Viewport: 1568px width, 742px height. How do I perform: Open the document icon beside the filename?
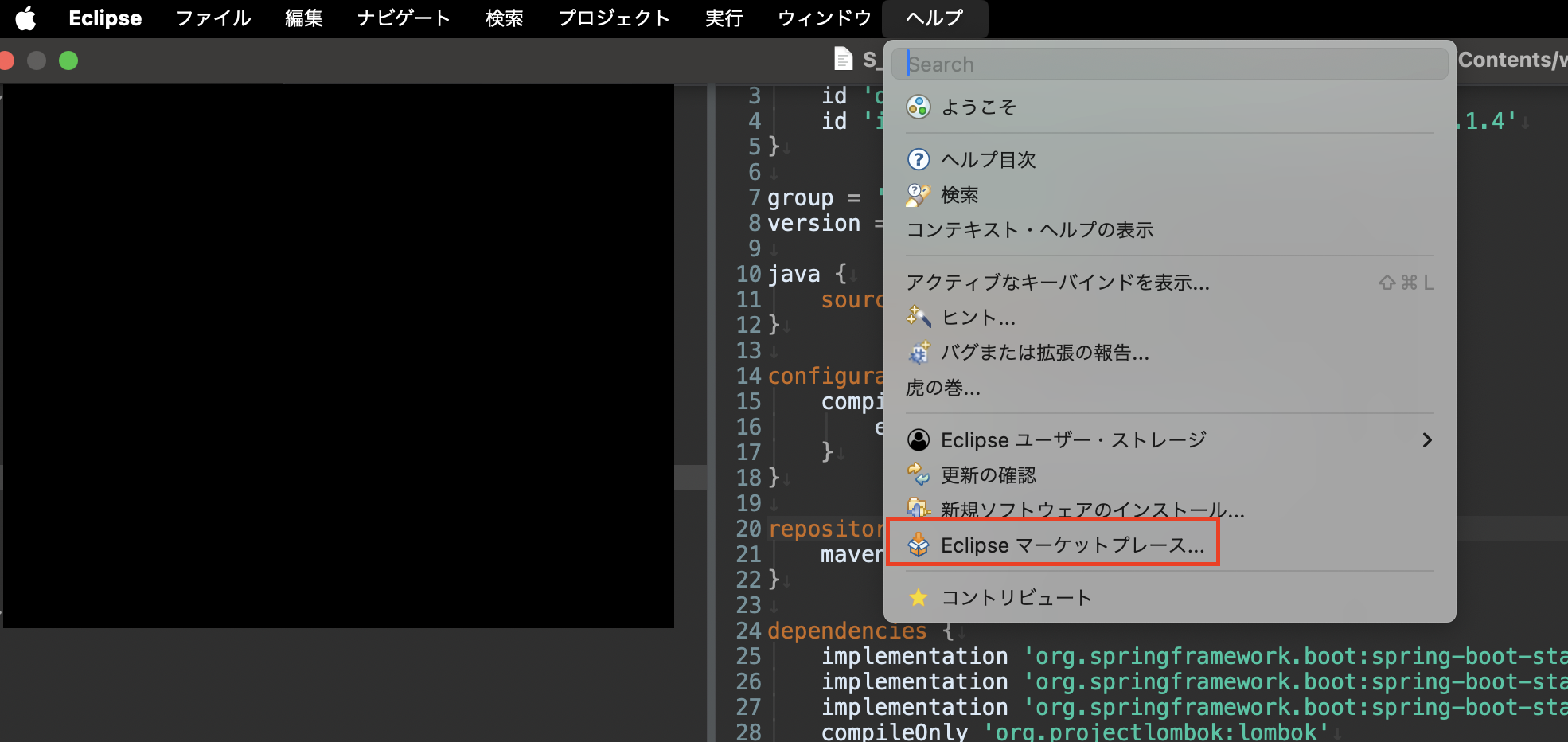[x=843, y=59]
